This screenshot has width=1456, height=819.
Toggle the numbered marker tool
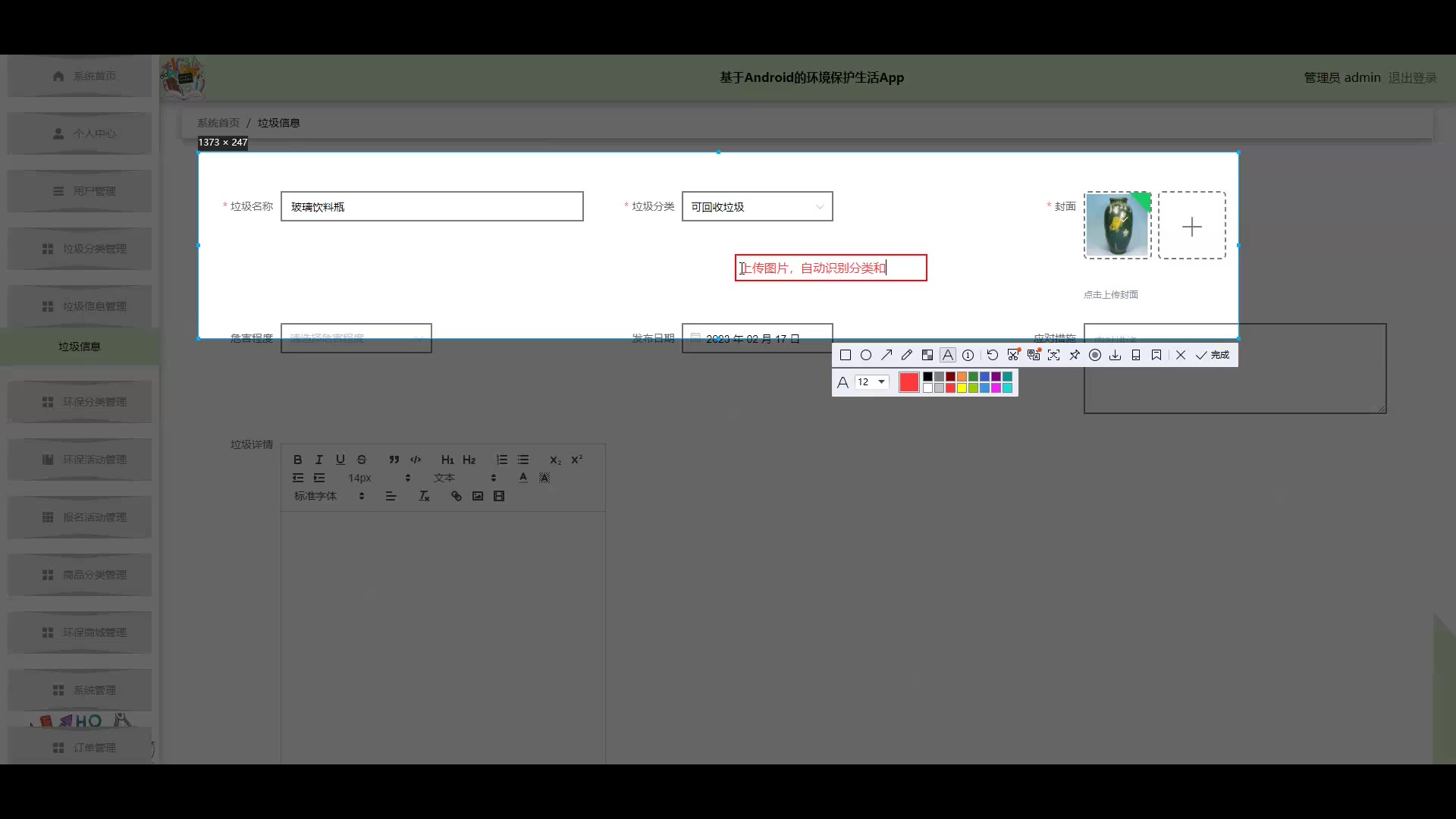[x=968, y=355]
